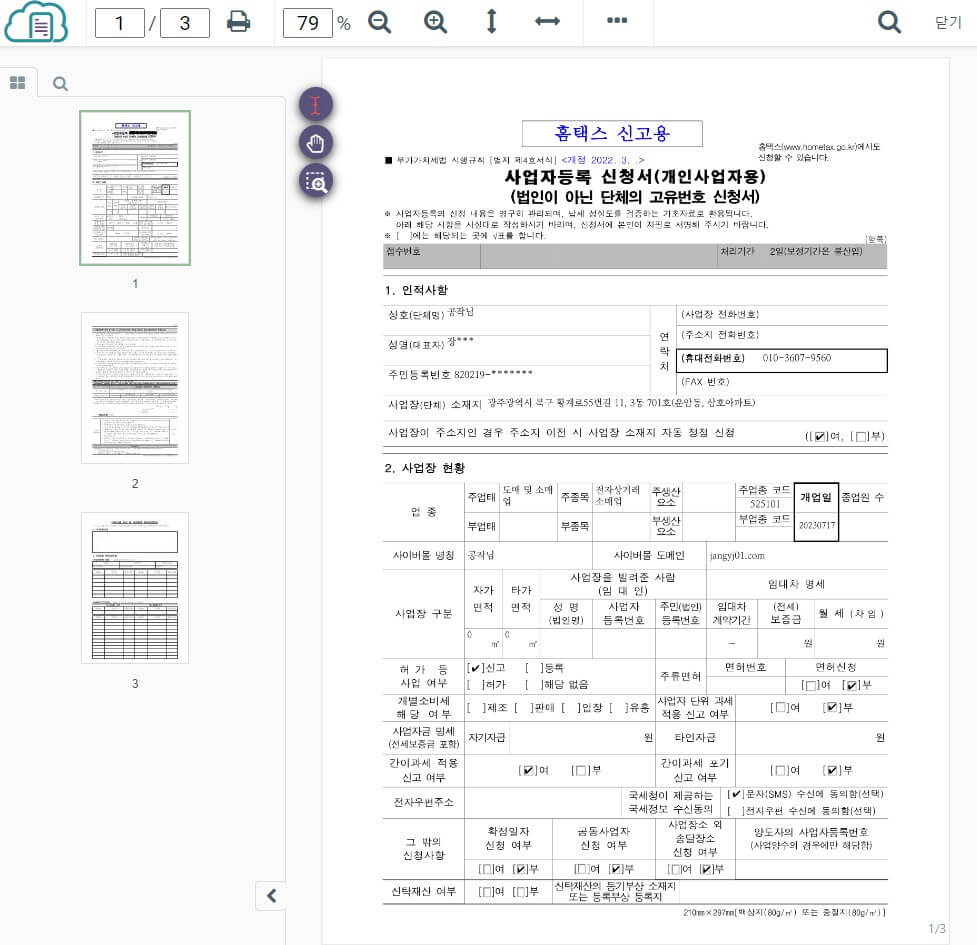Open page 3 via its thumbnail
The image size is (977, 945).
click(134, 588)
